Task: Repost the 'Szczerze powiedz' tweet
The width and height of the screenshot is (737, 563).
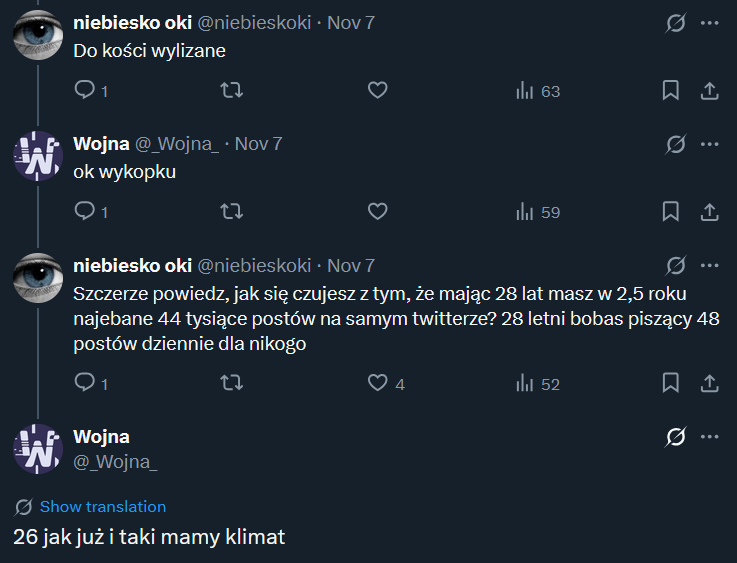Action: pyautogui.click(x=231, y=383)
